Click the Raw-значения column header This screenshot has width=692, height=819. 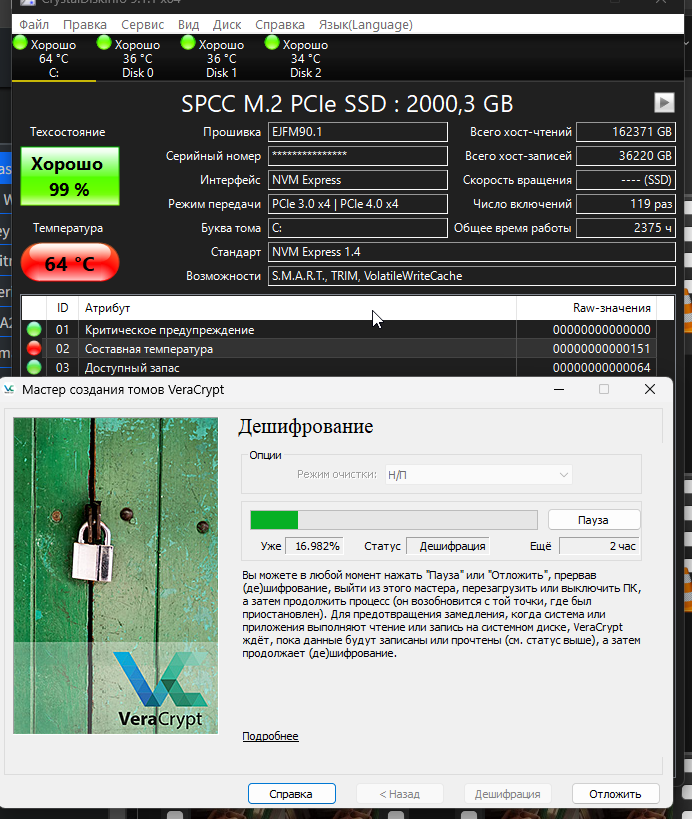click(587, 308)
